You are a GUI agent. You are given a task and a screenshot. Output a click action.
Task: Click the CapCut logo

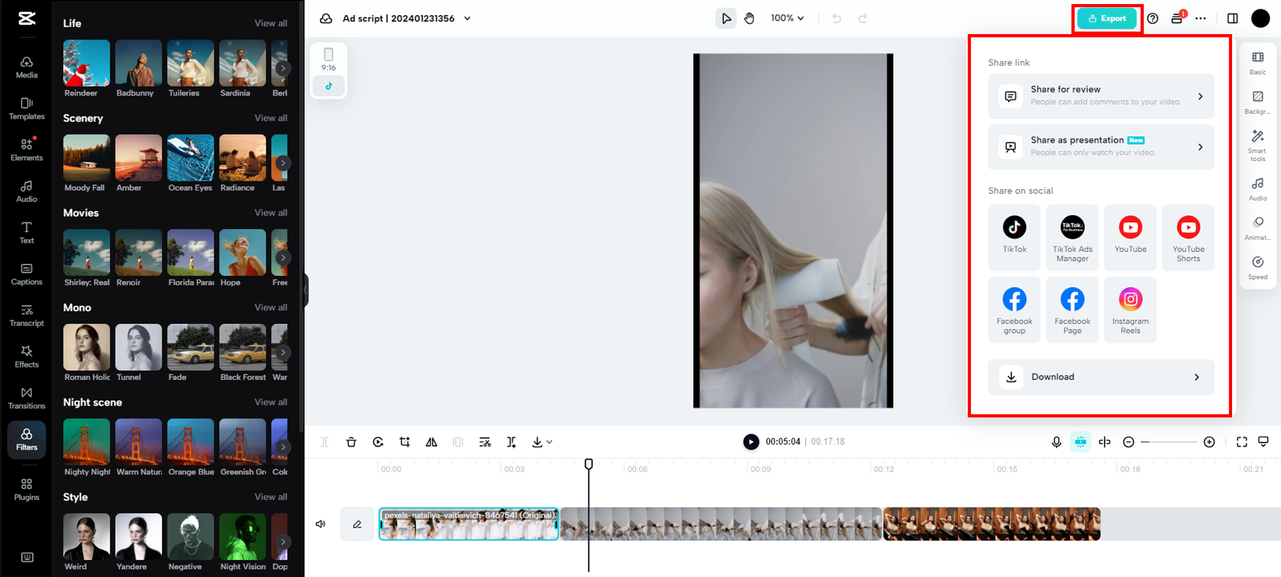tap(26, 18)
